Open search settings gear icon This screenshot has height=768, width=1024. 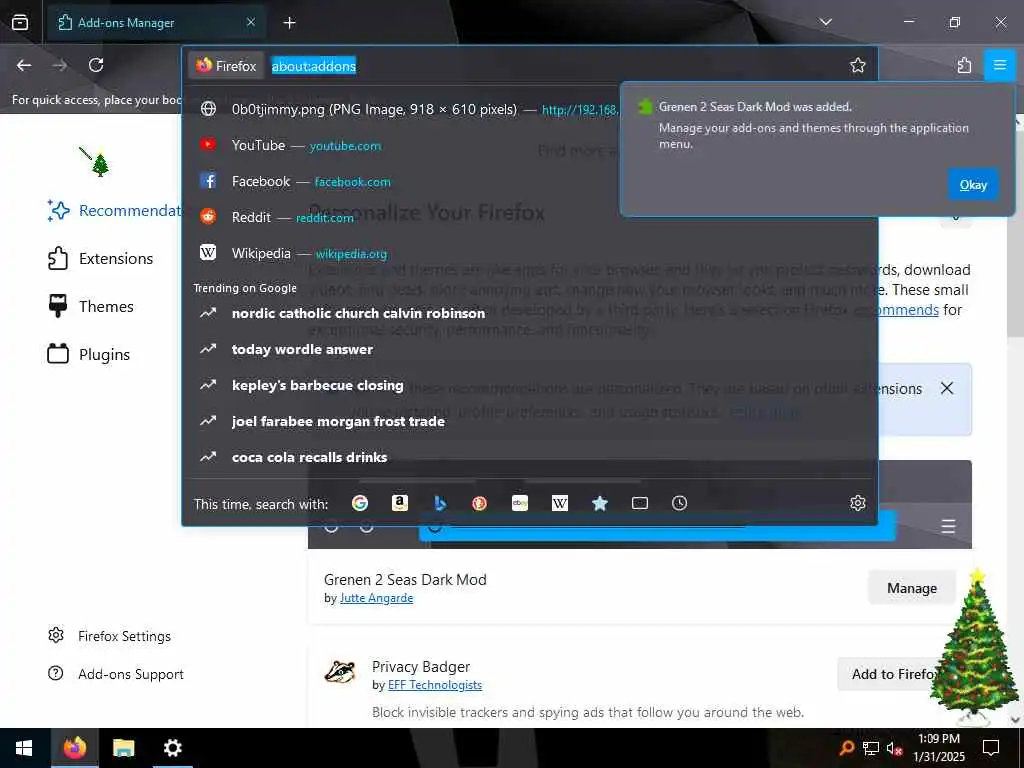(857, 503)
